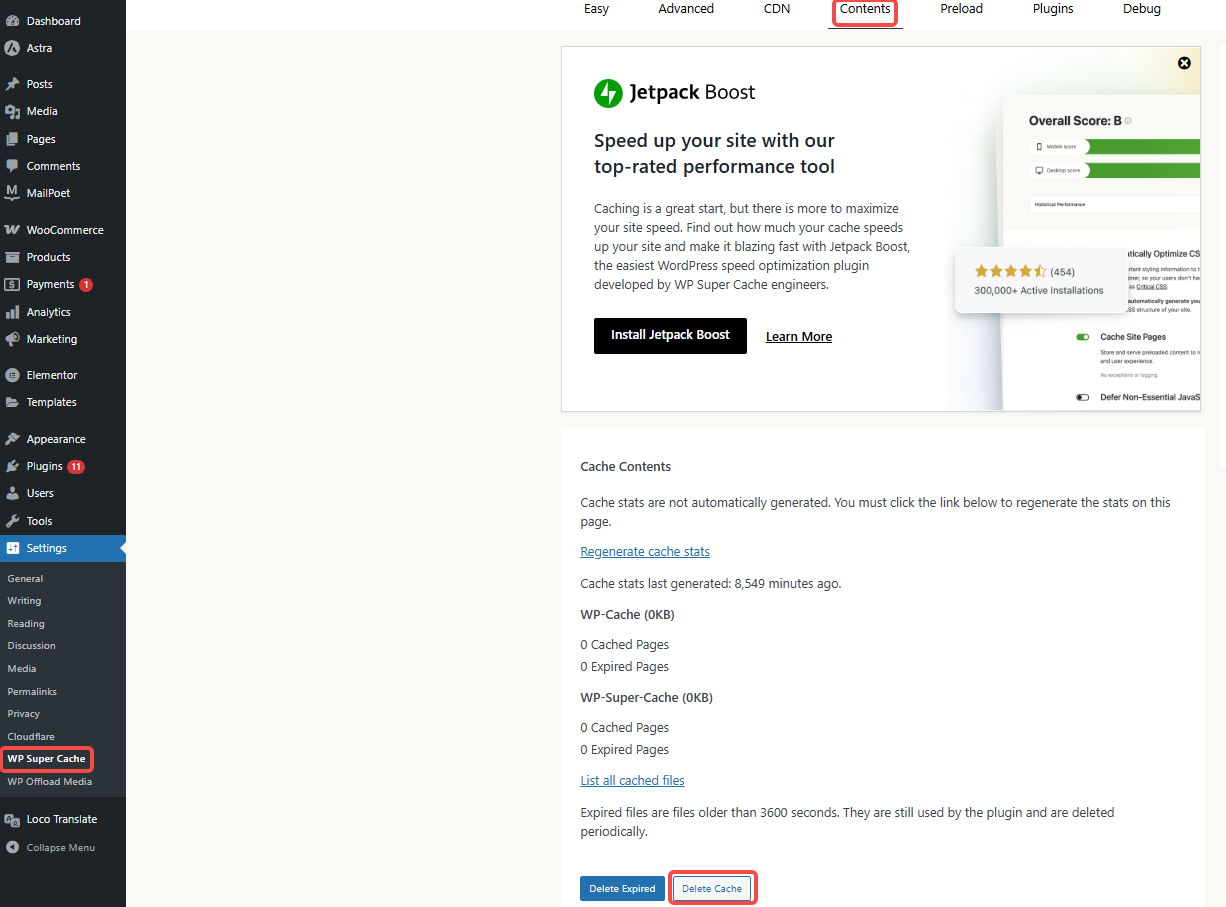The height and width of the screenshot is (907, 1226).
Task: Click the WooCommerce icon
Action: point(12,230)
